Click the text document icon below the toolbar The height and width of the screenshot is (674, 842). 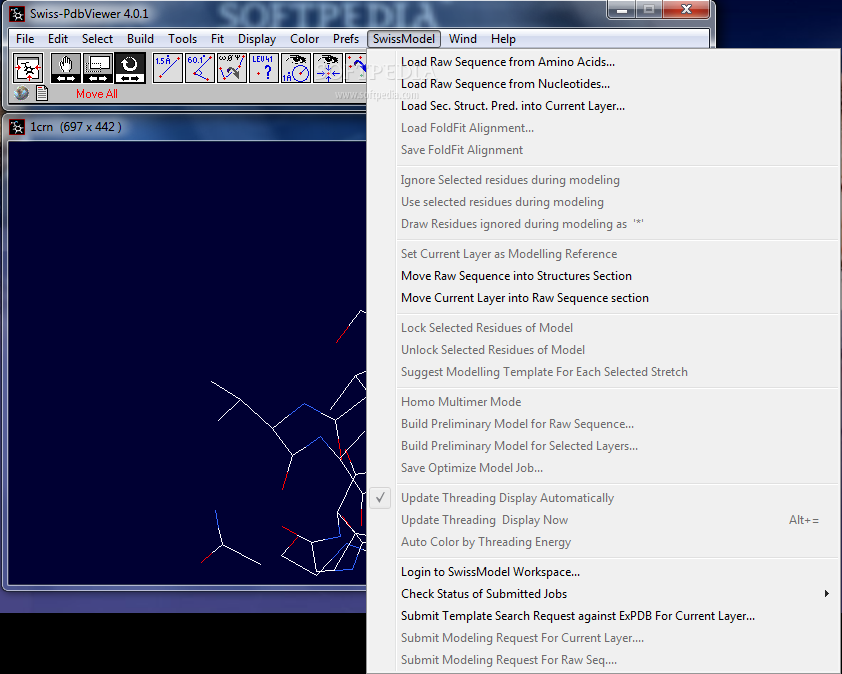point(42,93)
